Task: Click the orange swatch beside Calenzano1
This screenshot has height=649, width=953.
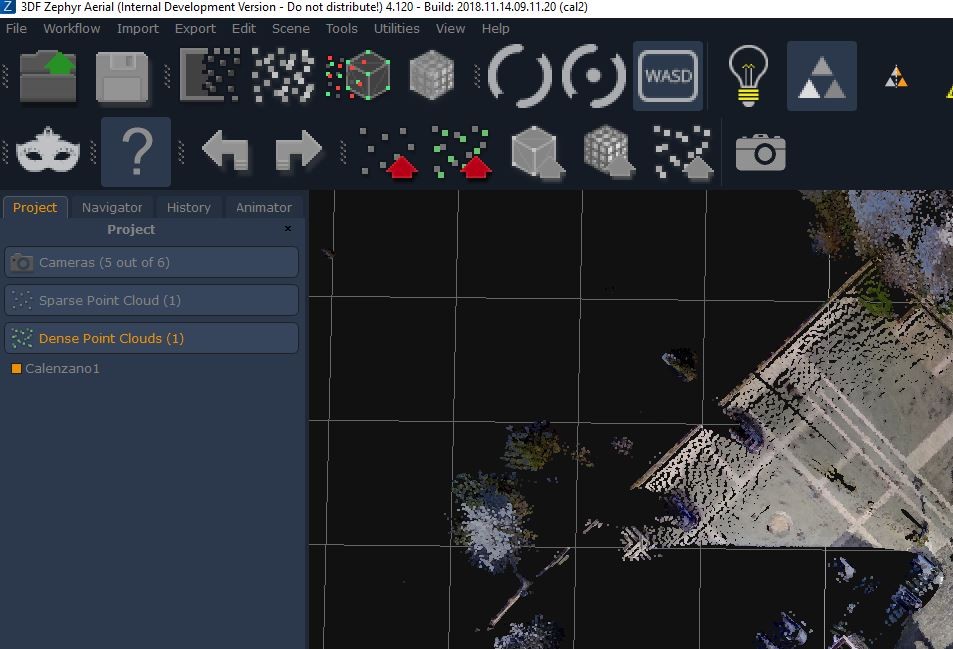Action: tap(16, 369)
